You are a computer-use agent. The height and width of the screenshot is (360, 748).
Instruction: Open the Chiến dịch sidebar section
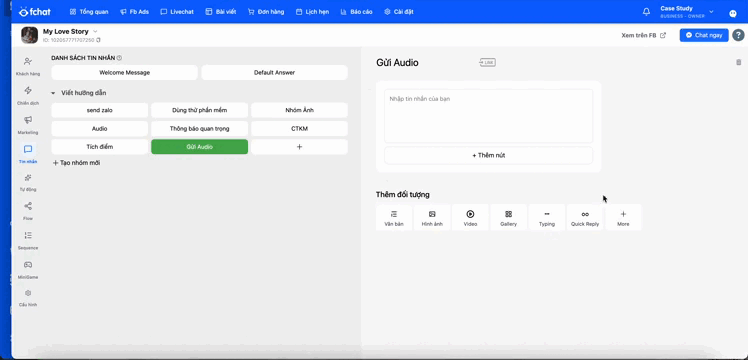[x=28, y=95]
